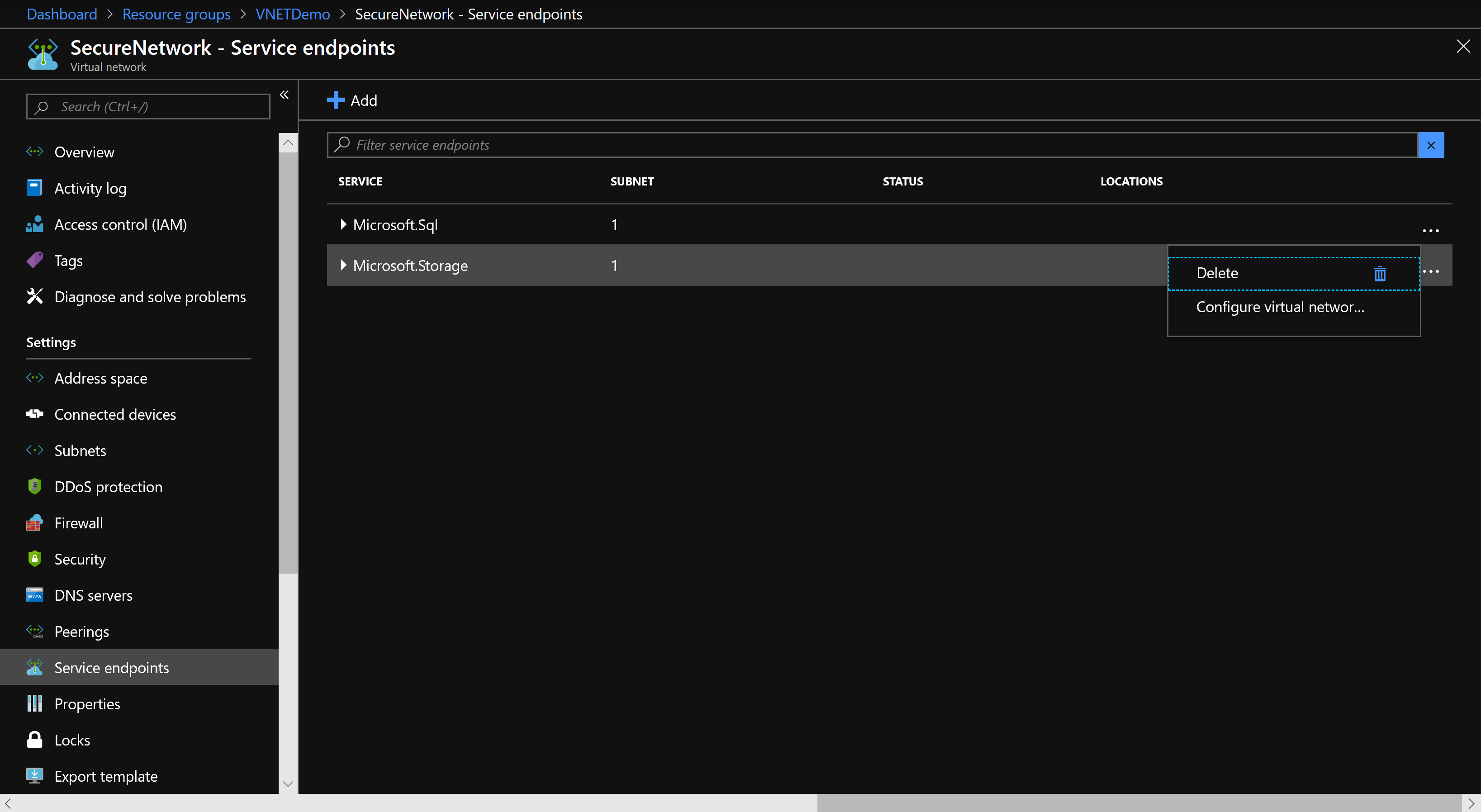1481x812 pixels.
Task: Open Resource groups breadcrumb link
Action: [176, 14]
